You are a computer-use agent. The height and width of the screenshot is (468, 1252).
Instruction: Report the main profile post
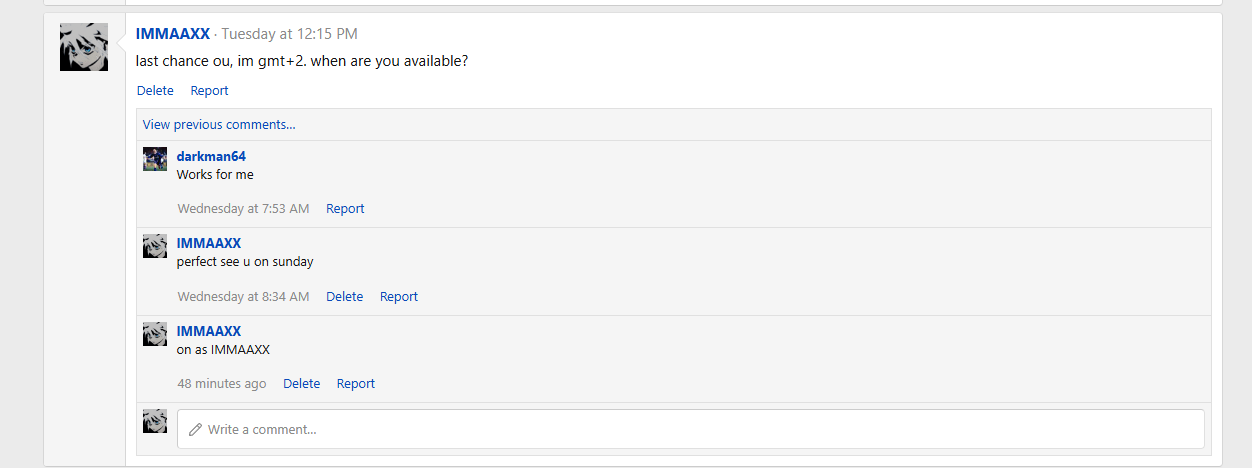(209, 90)
